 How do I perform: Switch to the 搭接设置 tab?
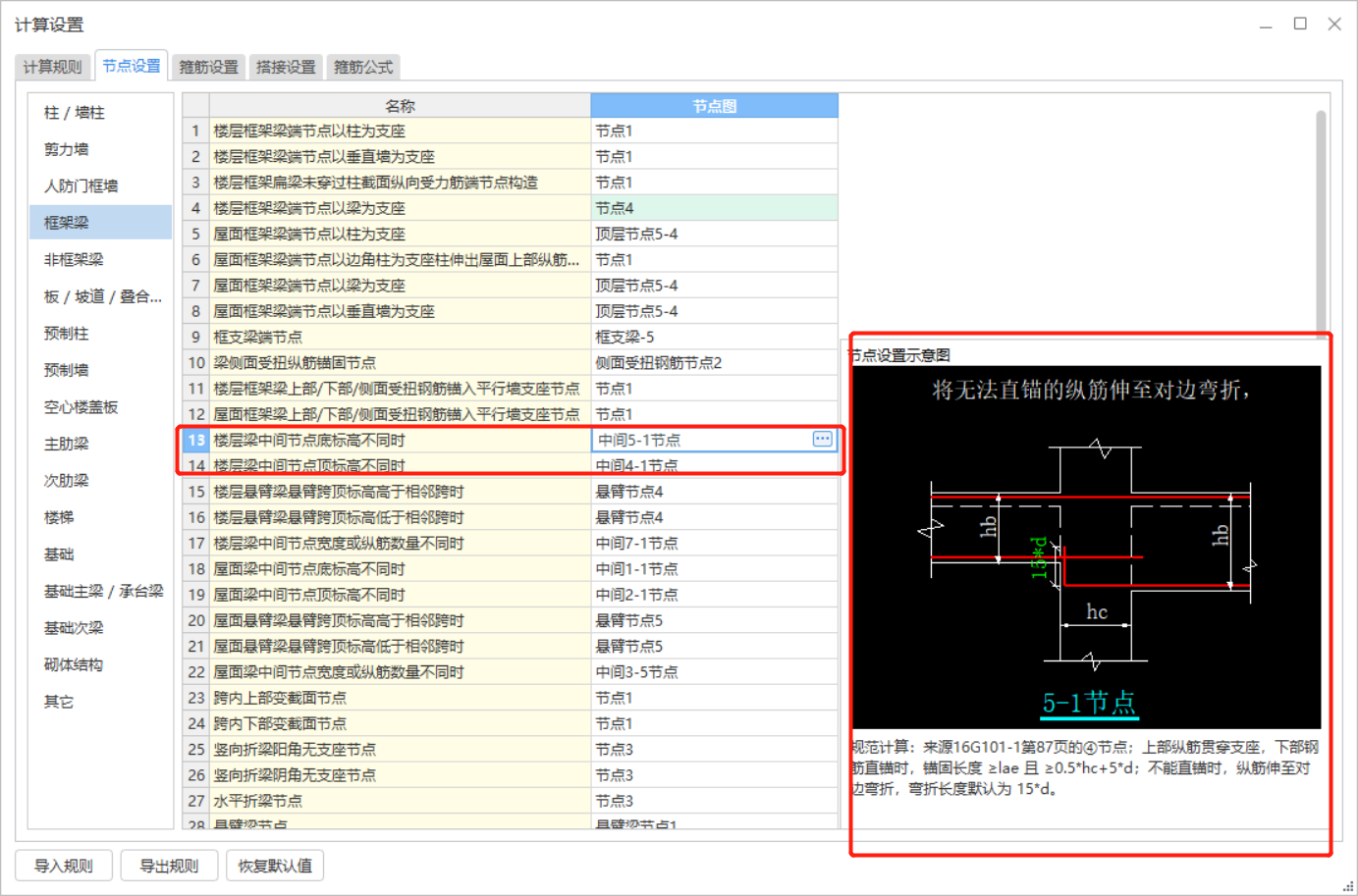[x=286, y=67]
